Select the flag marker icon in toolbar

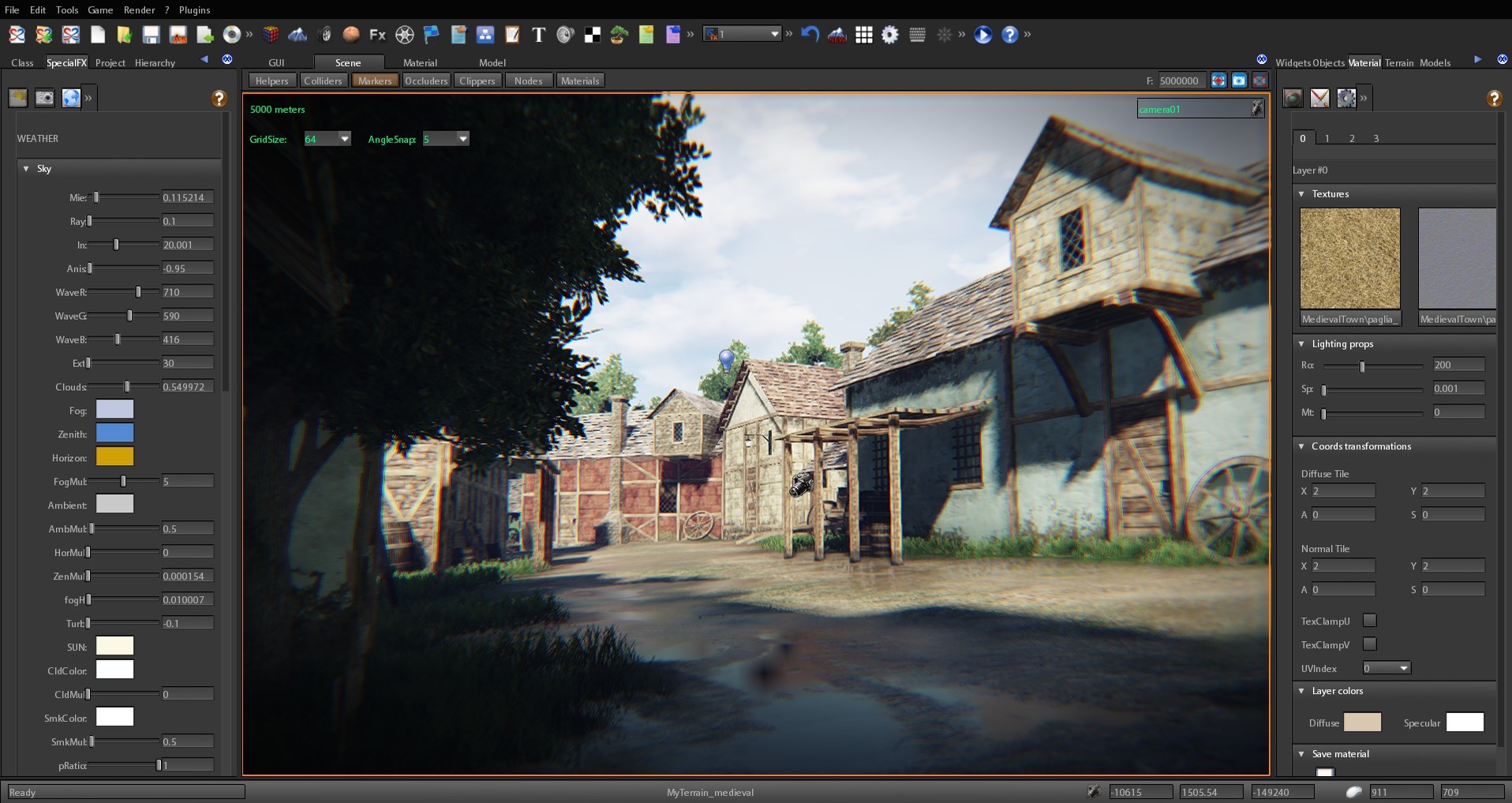click(x=430, y=35)
